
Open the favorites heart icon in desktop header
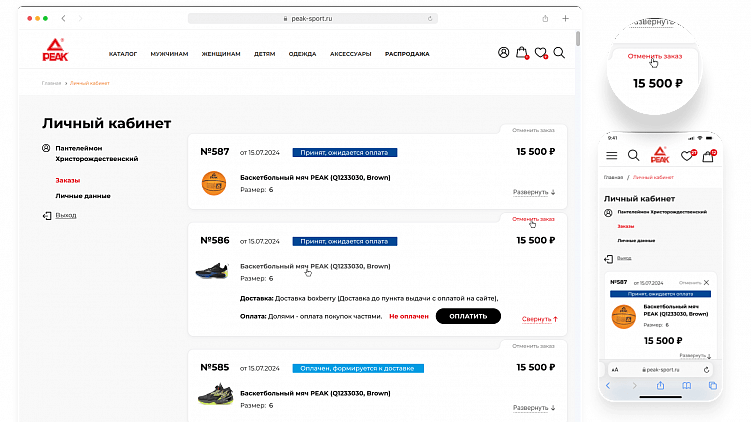point(541,53)
